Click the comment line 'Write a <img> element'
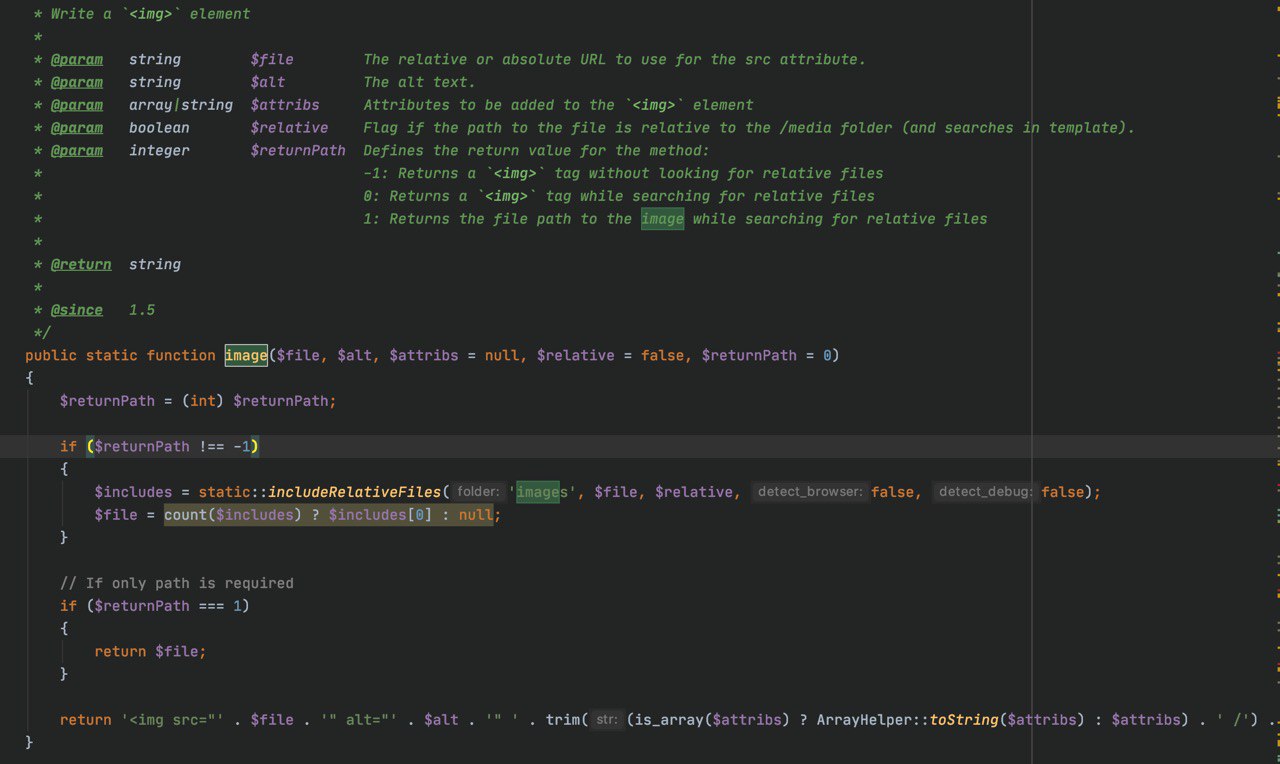The height and width of the screenshot is (764, 1280). click(151, 14)
